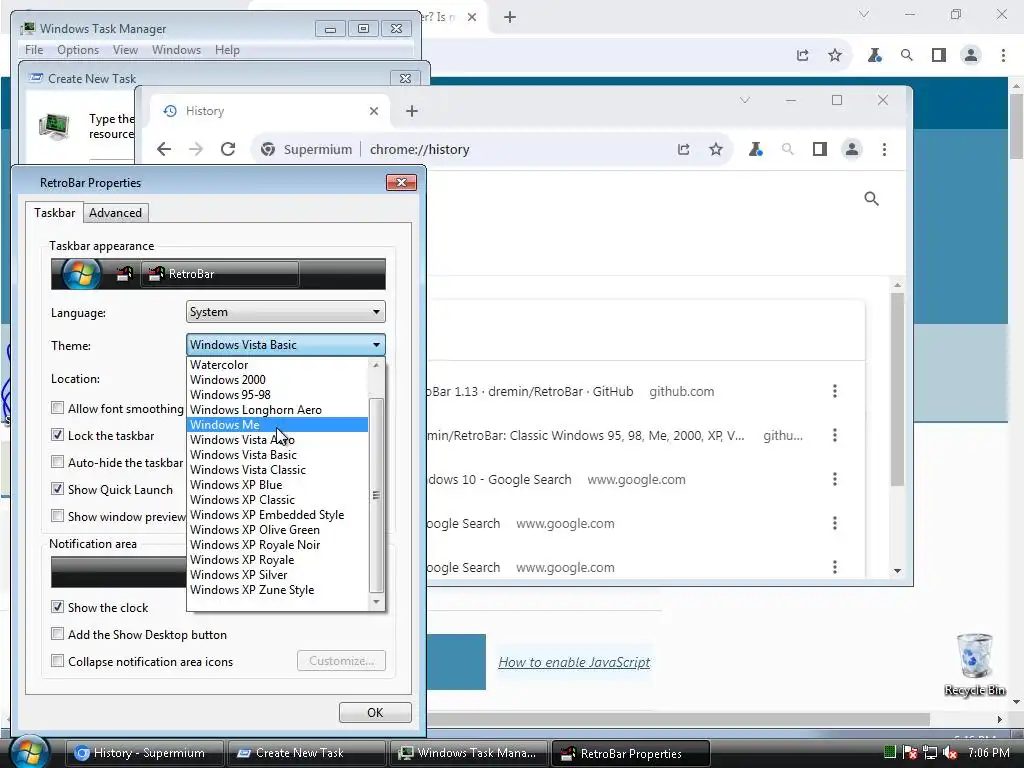Click the forward arrow in History window
Image resolution: width=1024 pixels, height=768 pixels.
click(x=196, y=150)
